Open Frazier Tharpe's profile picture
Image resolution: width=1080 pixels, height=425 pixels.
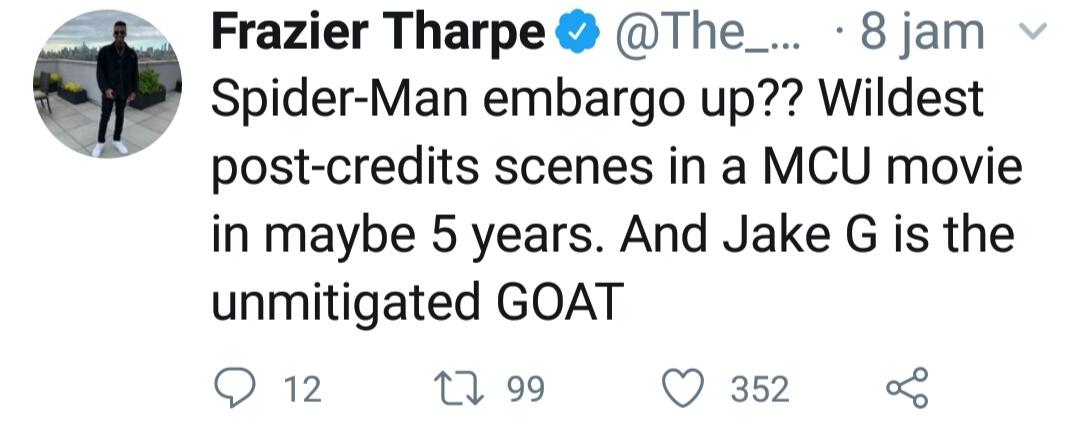107,84
